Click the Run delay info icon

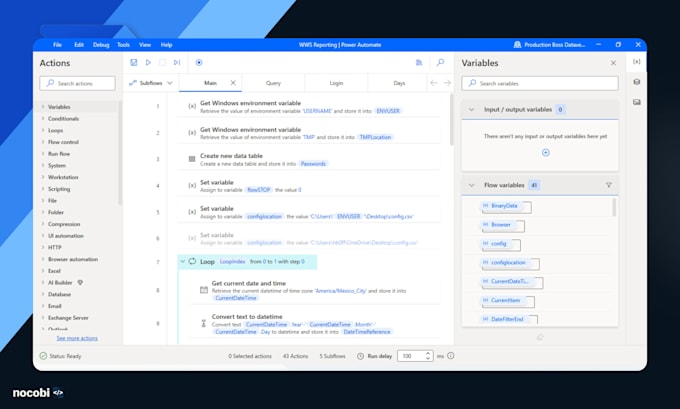(x=451, y=356)
